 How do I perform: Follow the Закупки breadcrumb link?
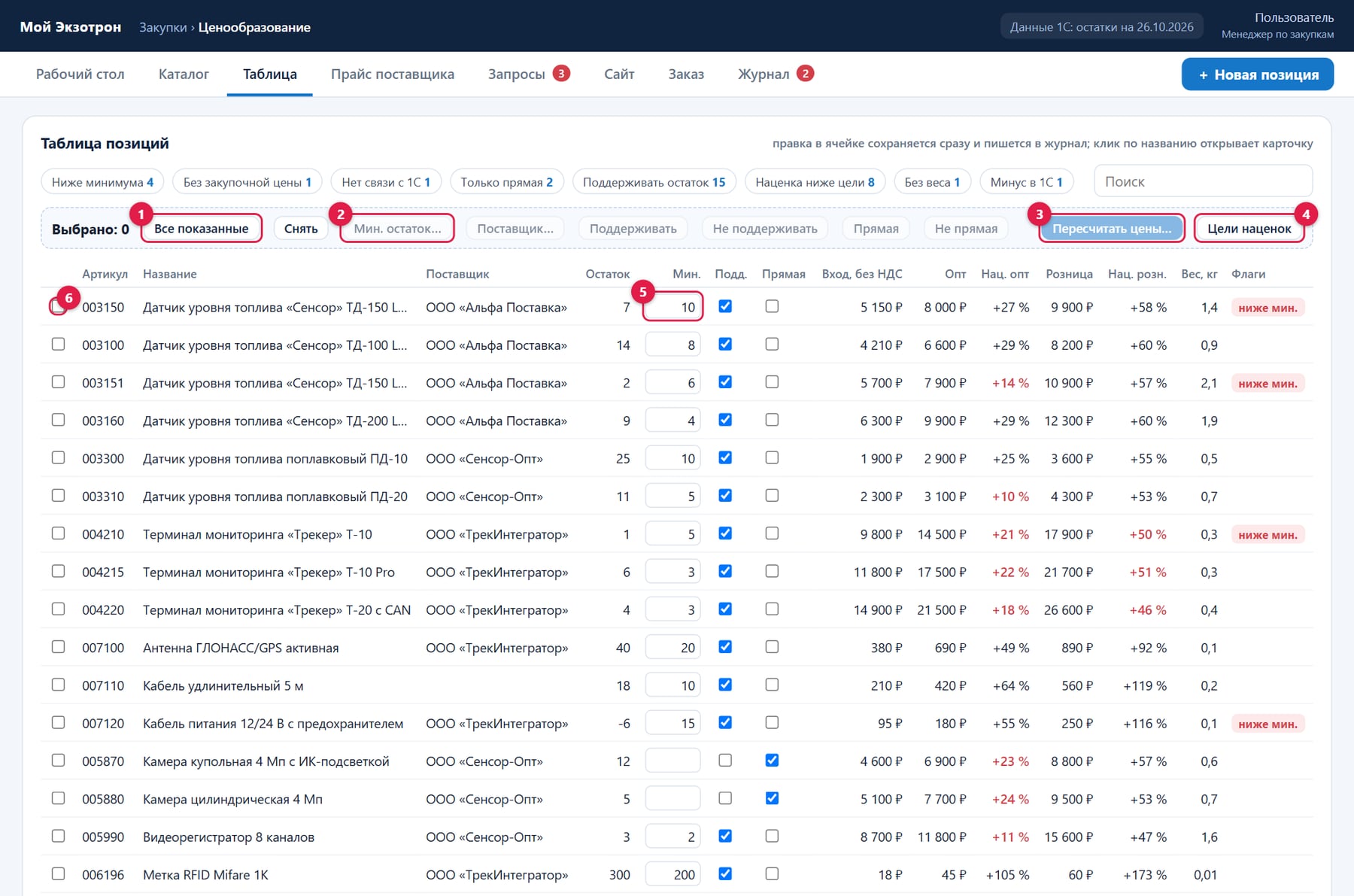pos(162,27)
